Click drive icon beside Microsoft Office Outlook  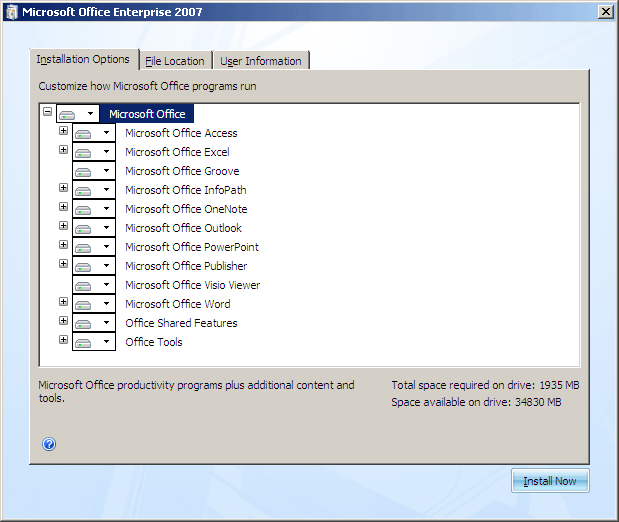(x=83, y=229)
